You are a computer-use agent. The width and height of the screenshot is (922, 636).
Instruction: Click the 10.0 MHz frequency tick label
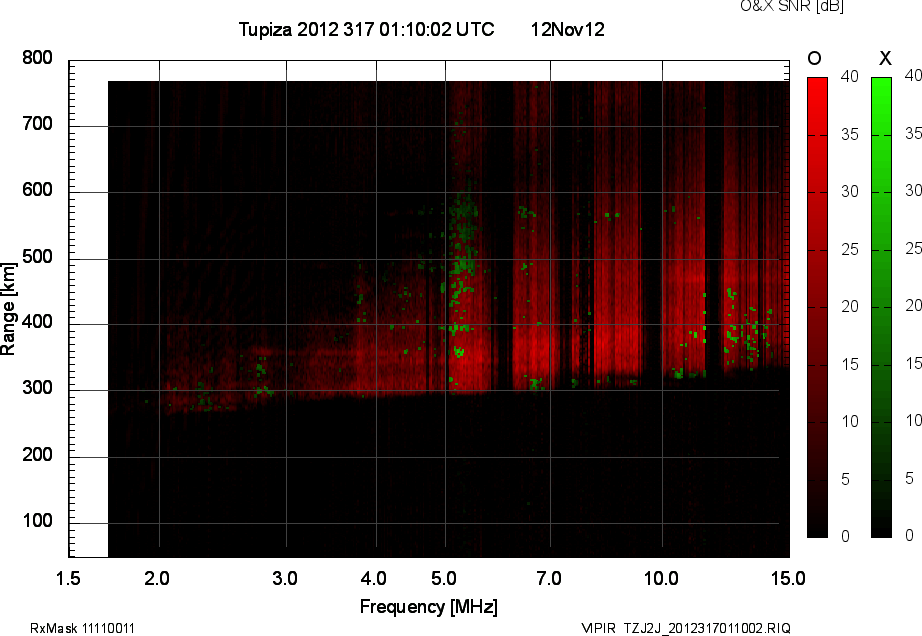tap(661, 579)
